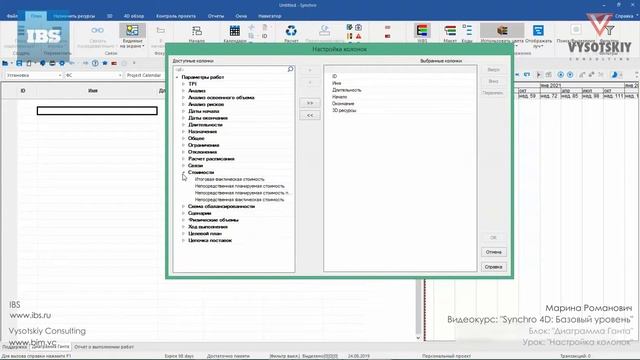Click the Начало ribbon icon

pos(197,31)
